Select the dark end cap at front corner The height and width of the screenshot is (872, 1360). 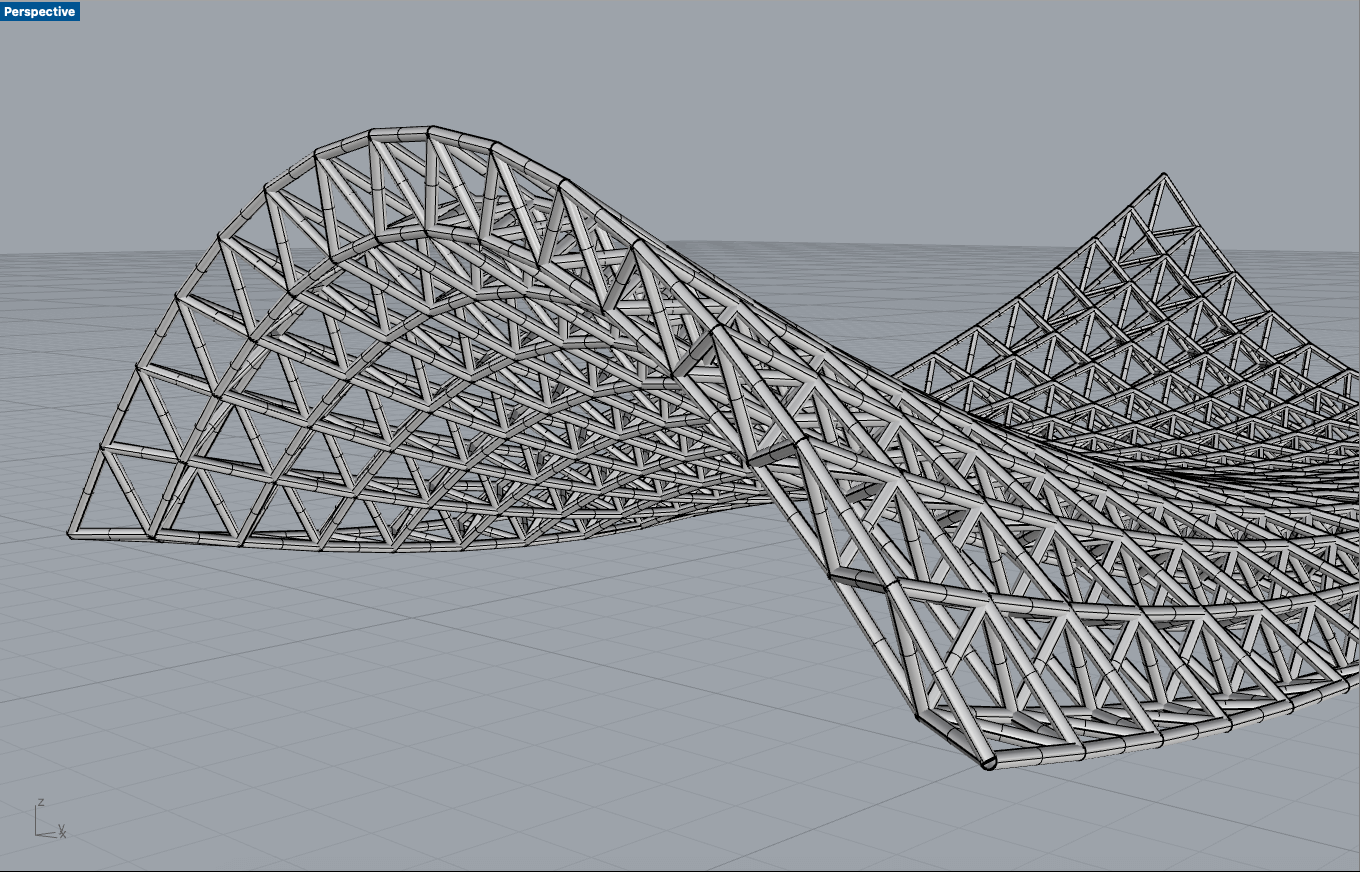[x=988, y=764]
